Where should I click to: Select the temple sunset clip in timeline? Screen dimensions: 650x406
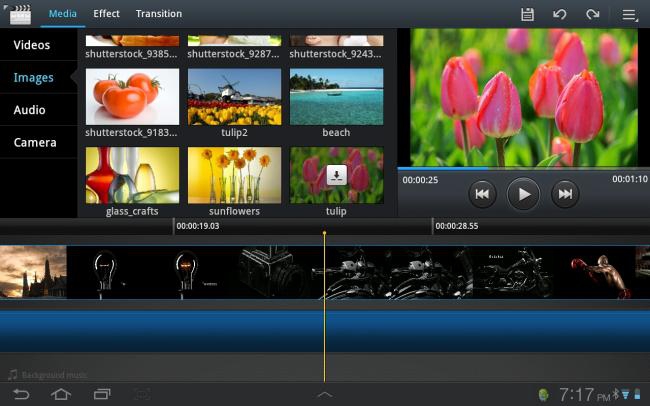coord(33,272)
